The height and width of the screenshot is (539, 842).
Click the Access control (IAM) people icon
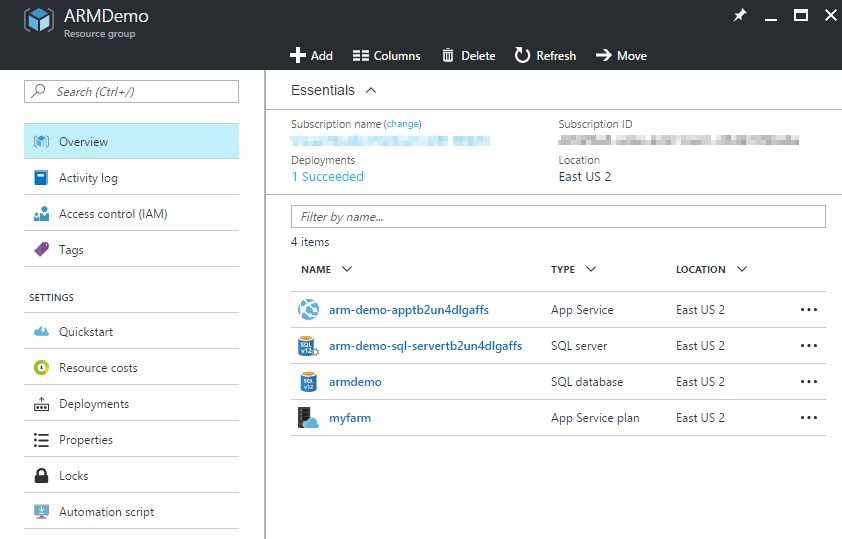pos(41,214)
